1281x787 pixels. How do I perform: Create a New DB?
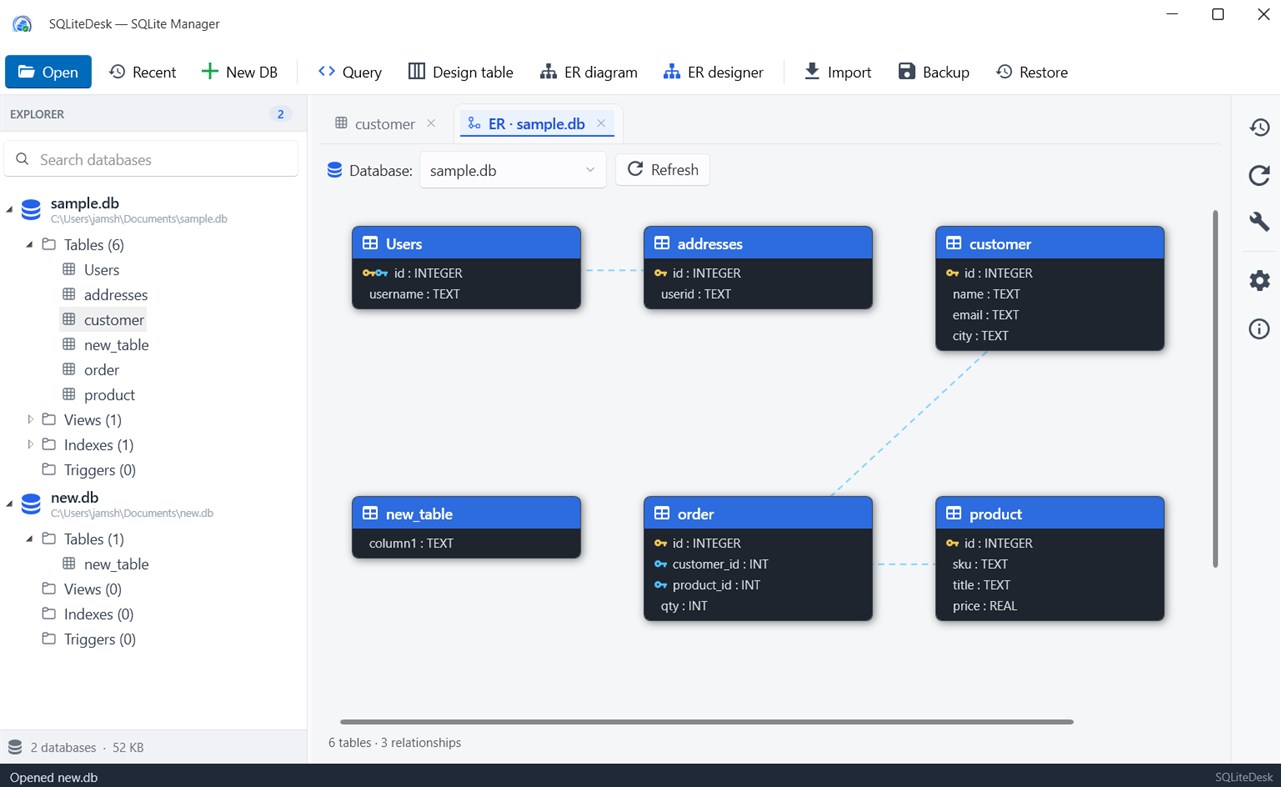click(240, 72)
